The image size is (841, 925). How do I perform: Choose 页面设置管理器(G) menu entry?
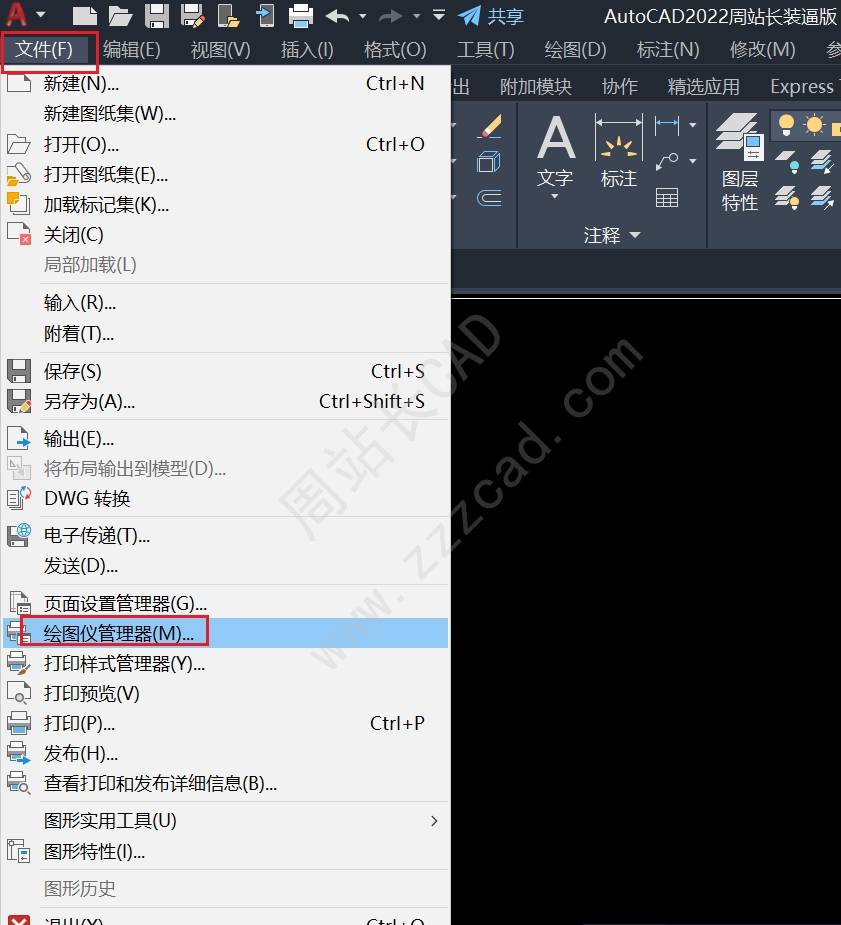(x=125, y=604)
